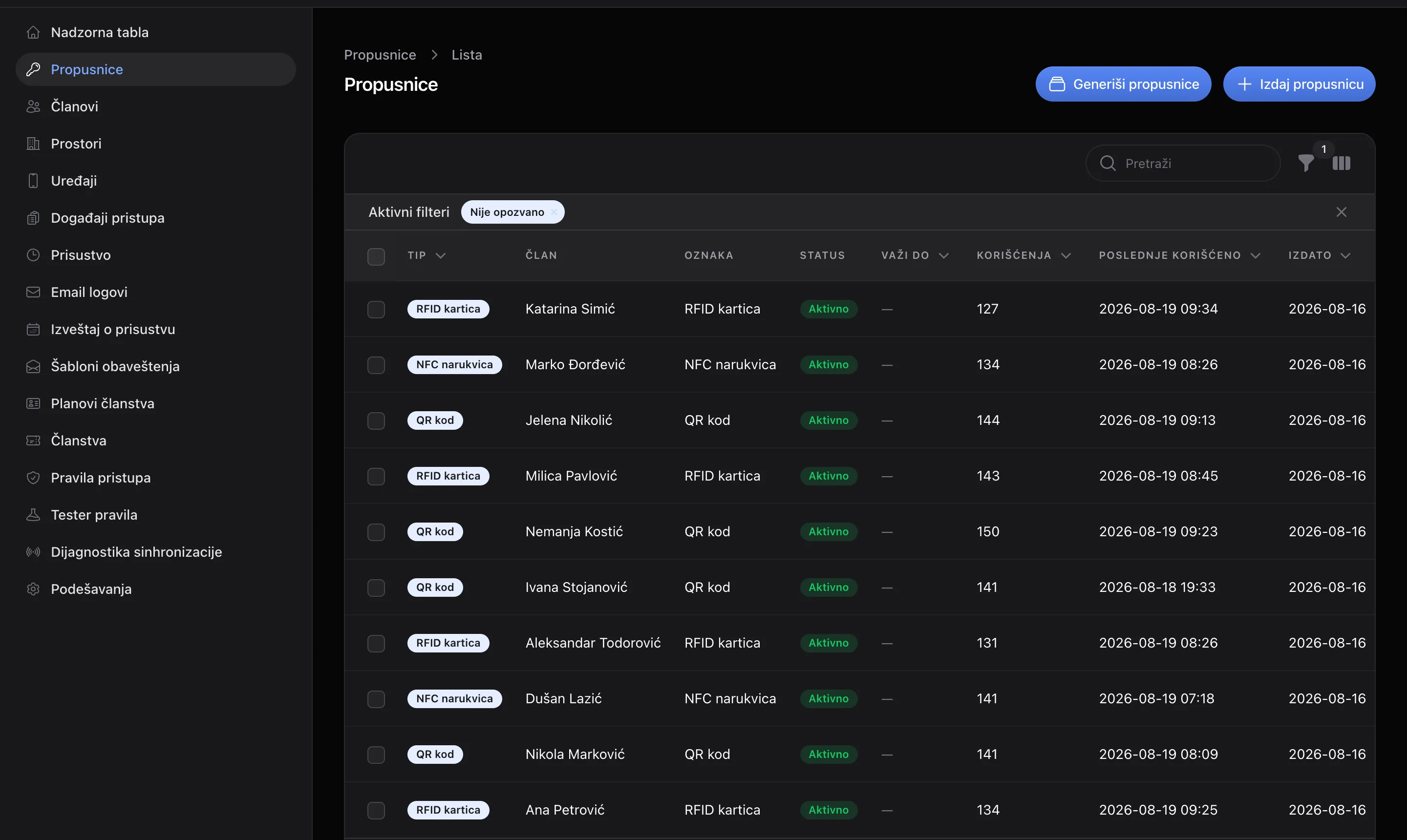Select the Marko Đorđević row checkbox
Screen dimensions: 1407x840
tap(376, 365)
